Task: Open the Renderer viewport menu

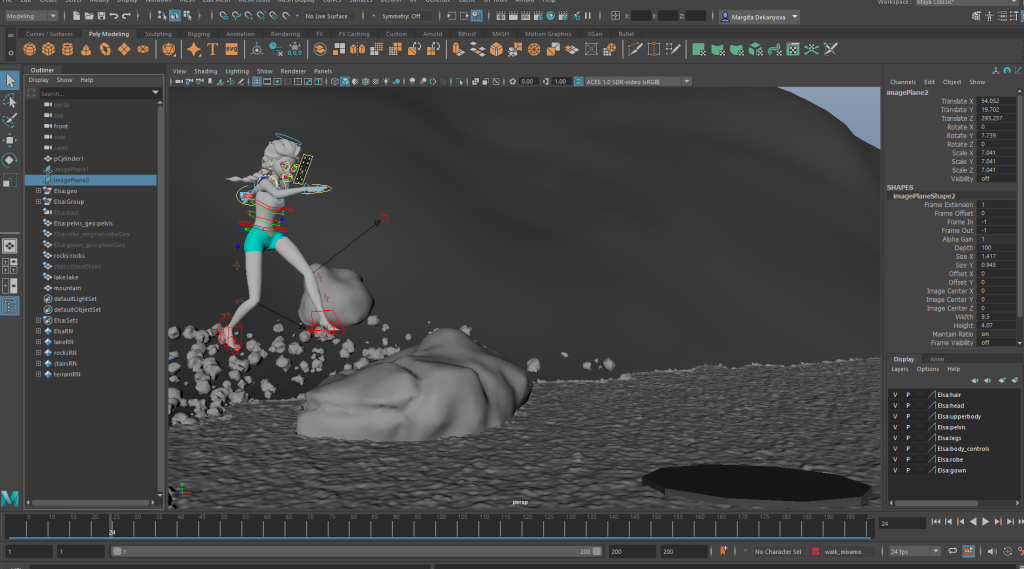Action: pos(293,71)
